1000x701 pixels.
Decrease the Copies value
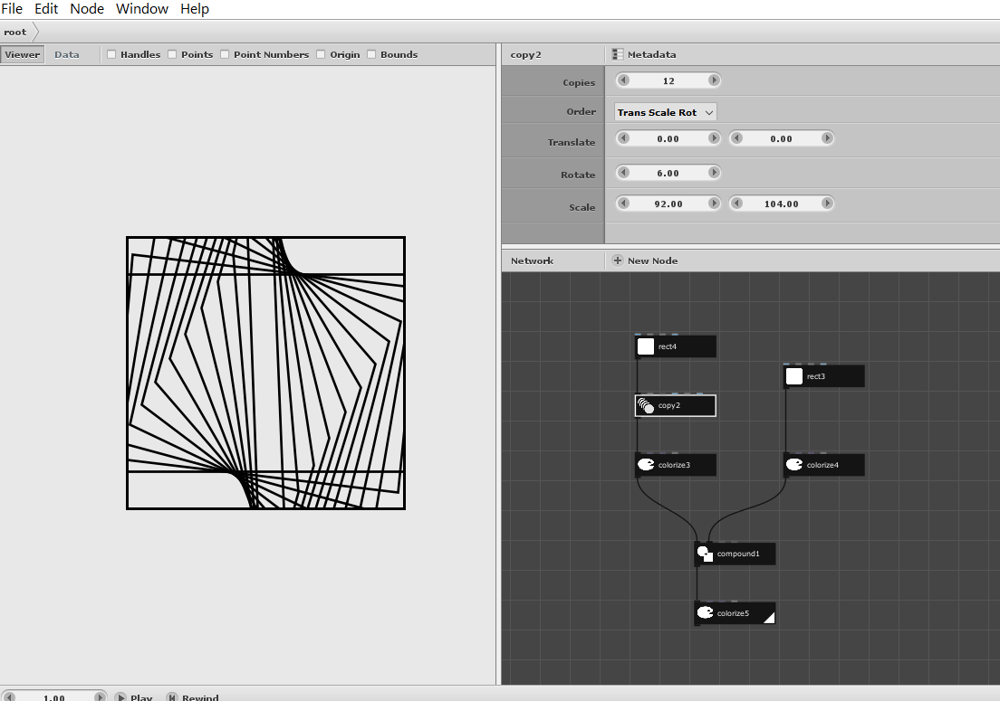coord(624,80)
